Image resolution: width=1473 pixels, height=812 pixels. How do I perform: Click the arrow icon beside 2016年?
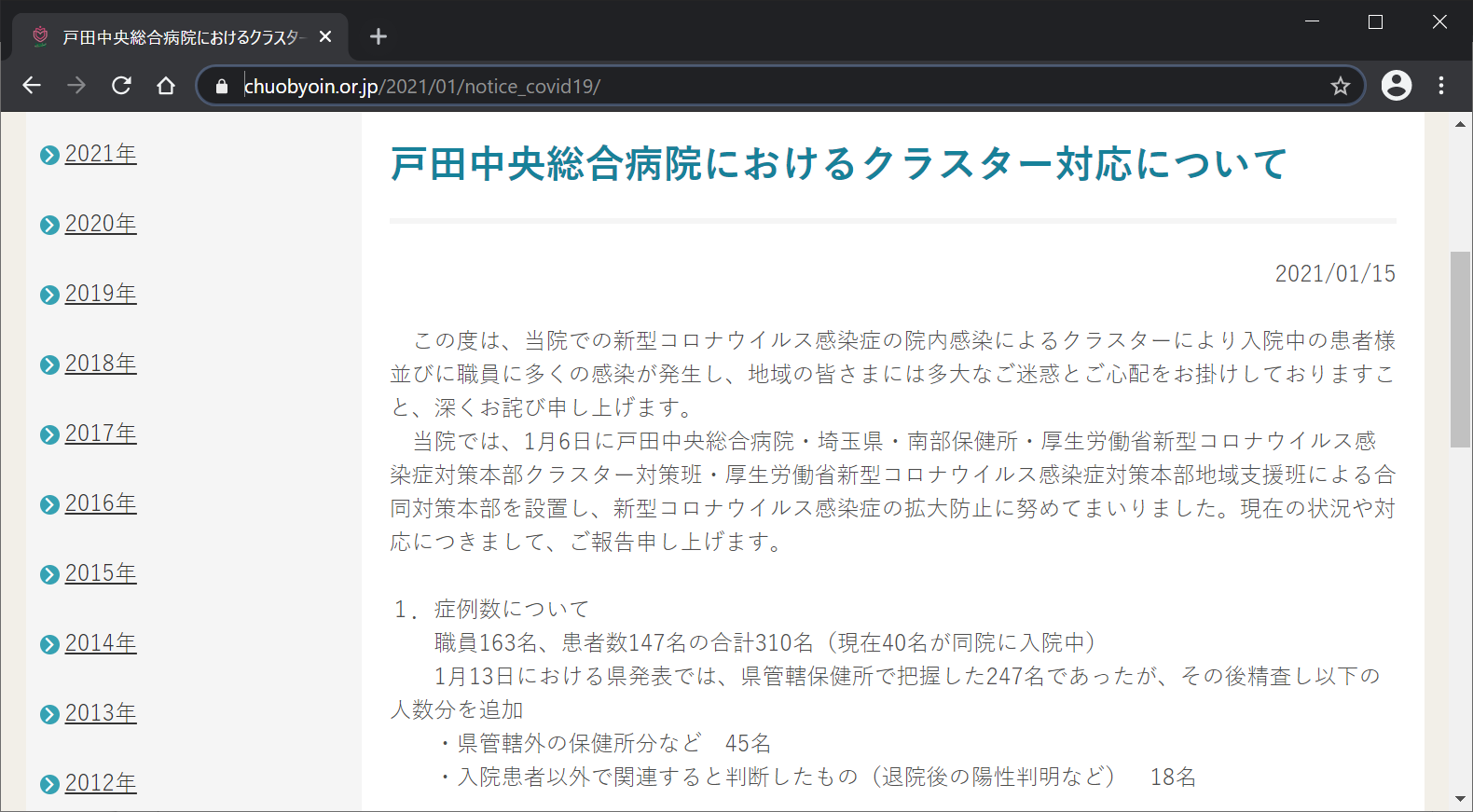49,504
